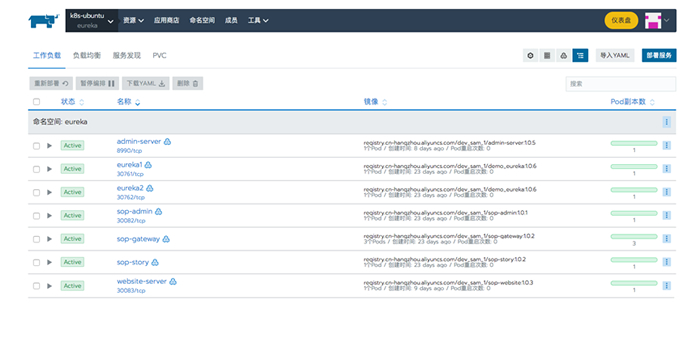Image resolution: width=700 pixels, height=363 pixels.
Task: Expand the 工具 menu
Action: click(x=258, y=21)
